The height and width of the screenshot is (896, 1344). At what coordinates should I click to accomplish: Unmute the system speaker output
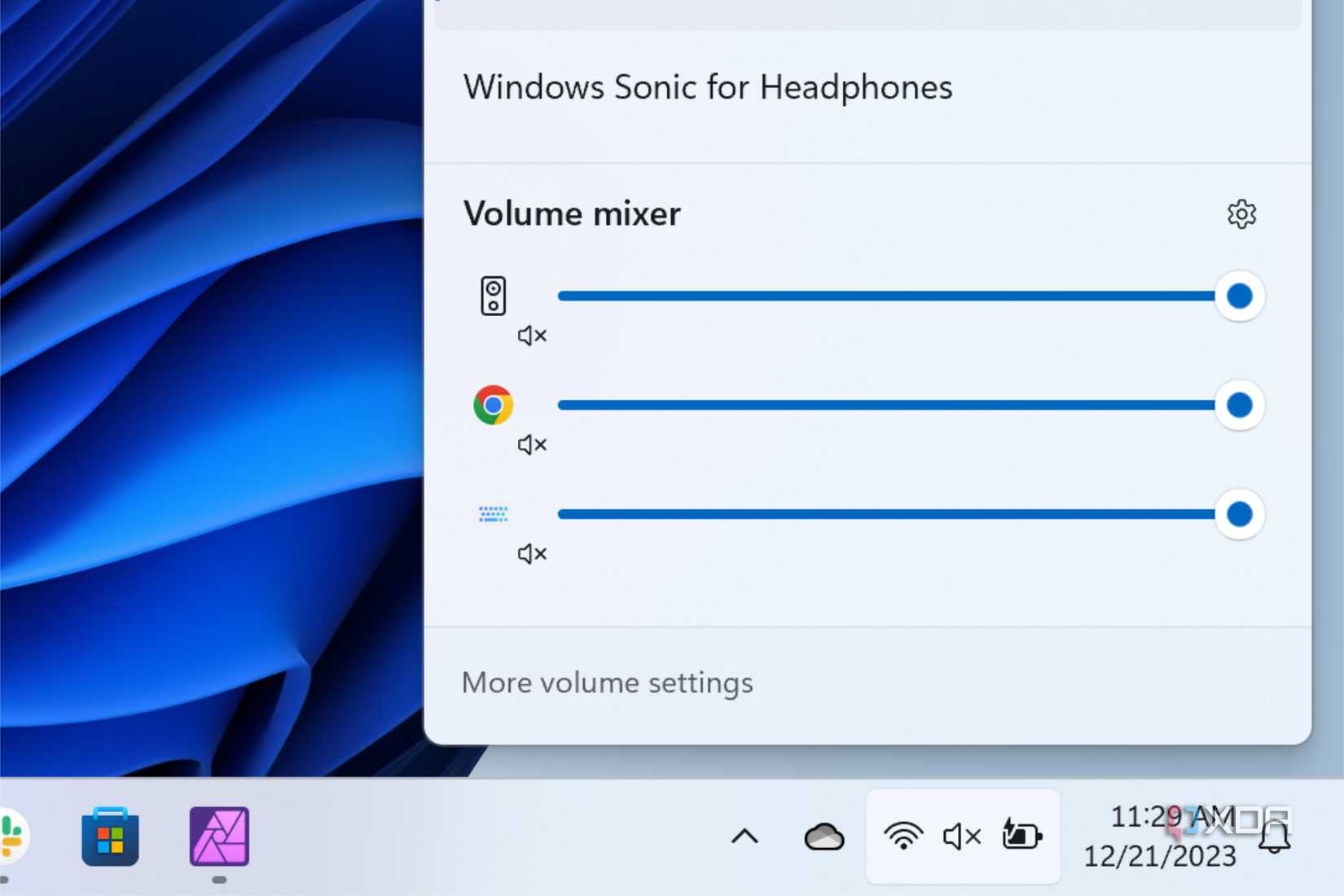532,336
